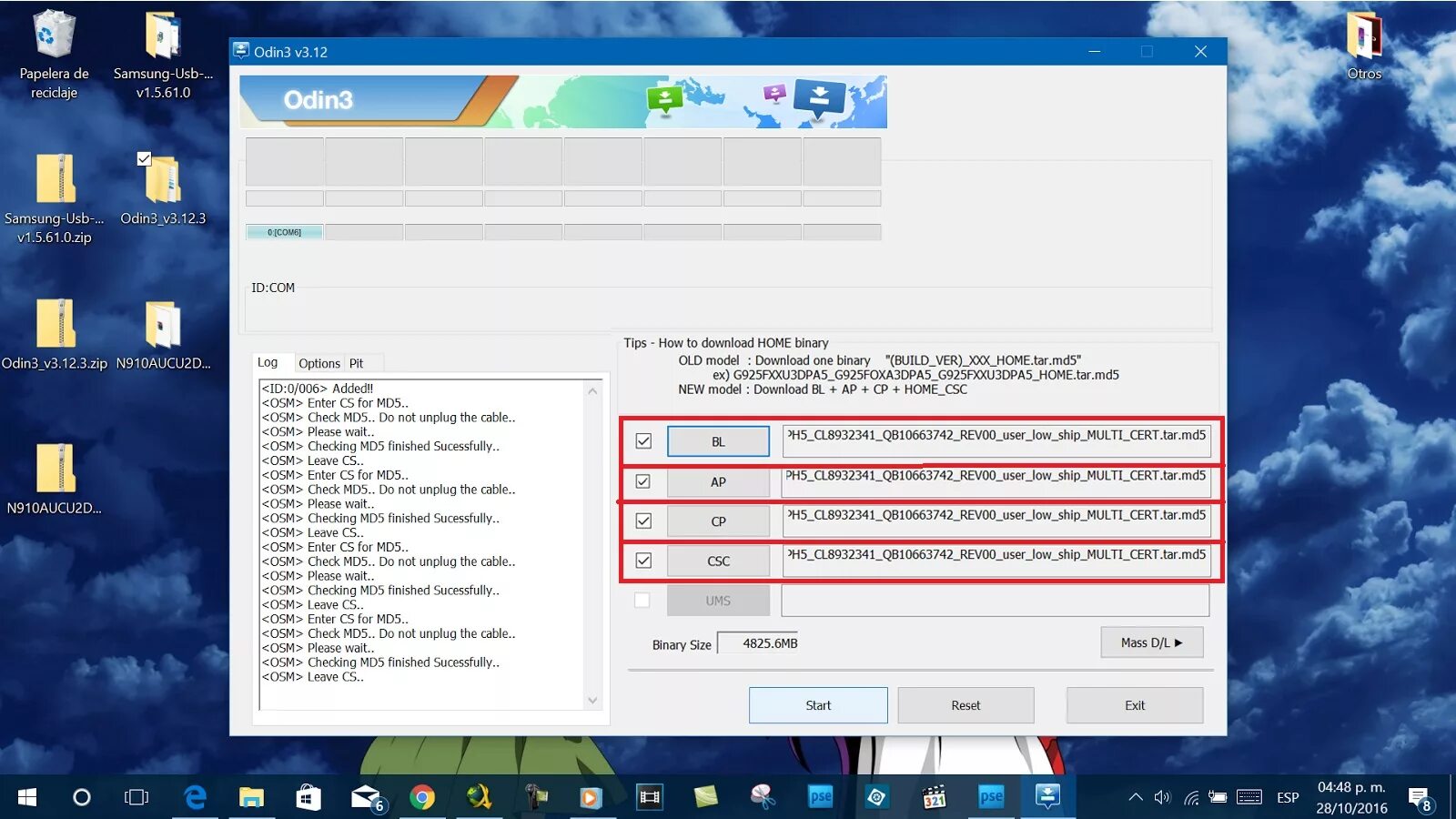Screen dimensions: 1456x819
Task: Open the network Wi-Fi tray icon
Action: point(1191,797)
